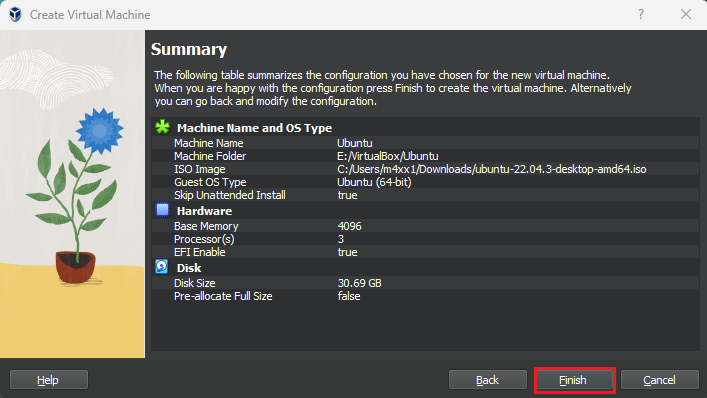The width and height of the screenshot is (707, 398).
Task: Click the question mark help icon
Action: 641,14
